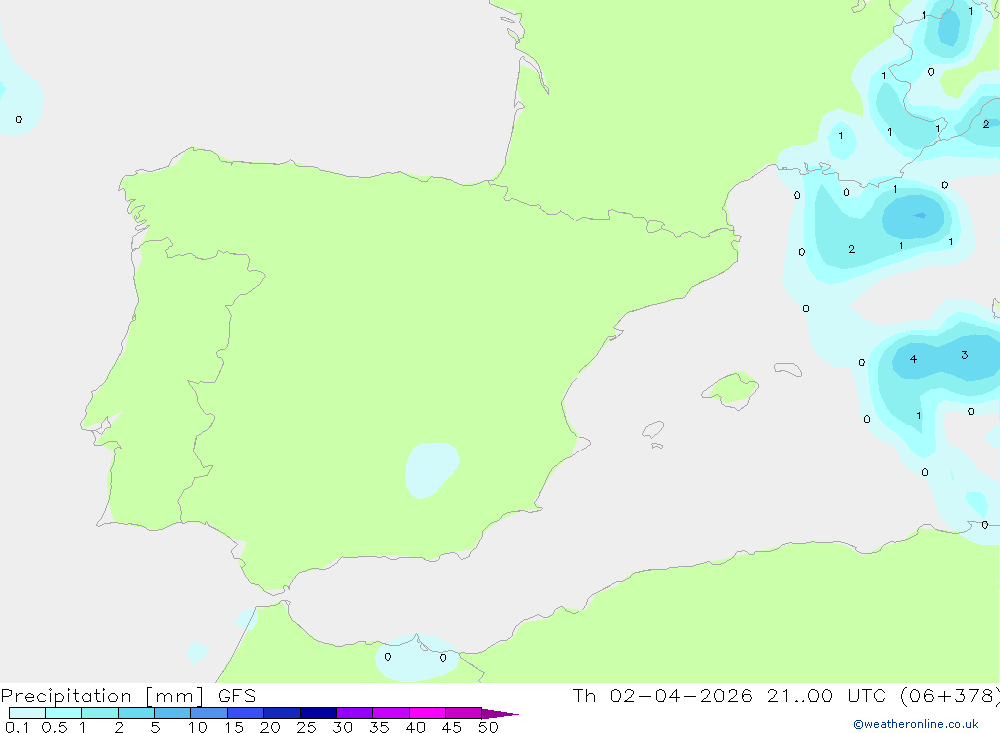Click the '50' legend scale label
This screenshot has width=1000, height=733.
point(488,727)
